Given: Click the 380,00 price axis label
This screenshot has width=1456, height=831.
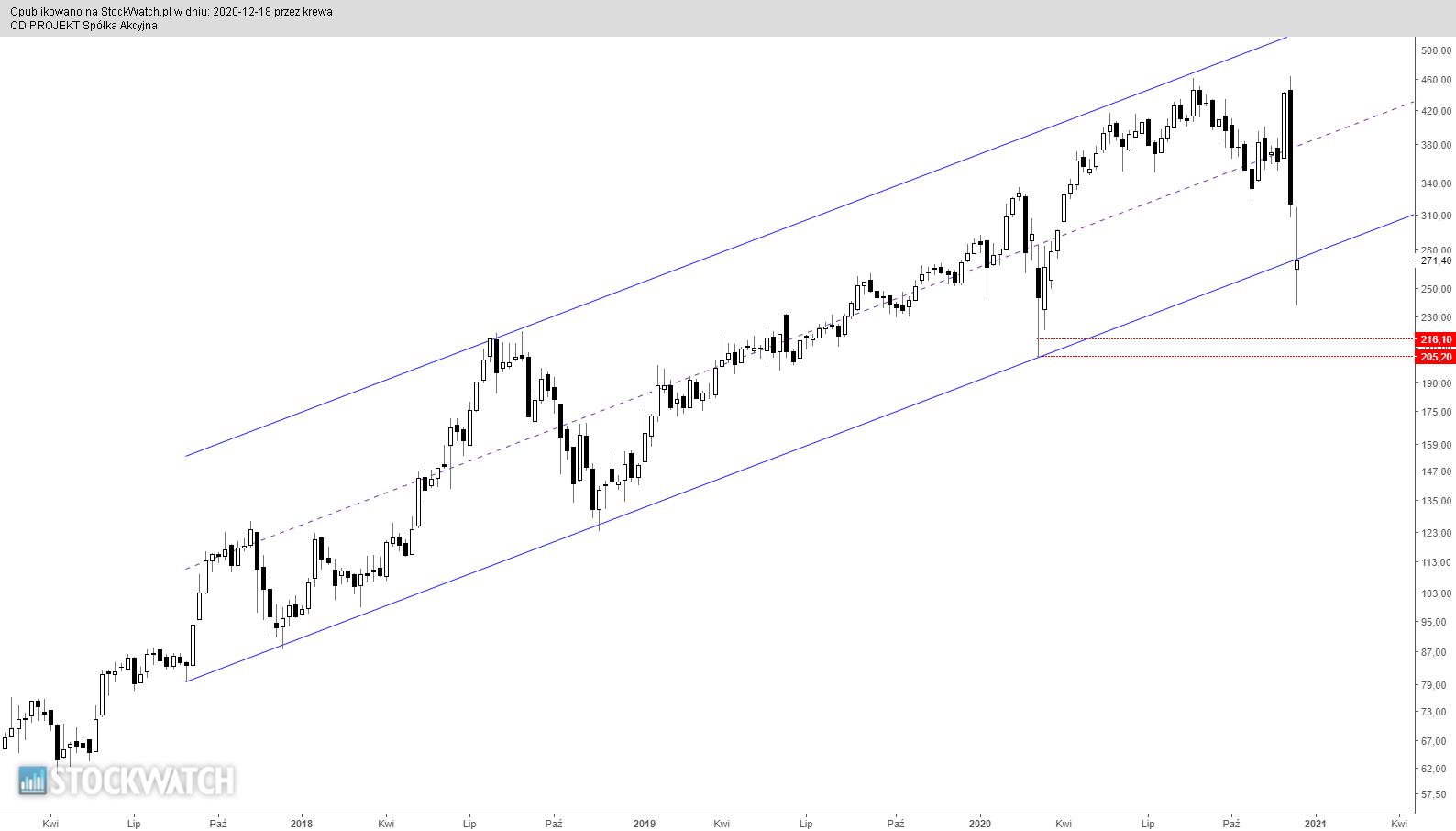Looking at the screenshot, I should (1436, 145).
